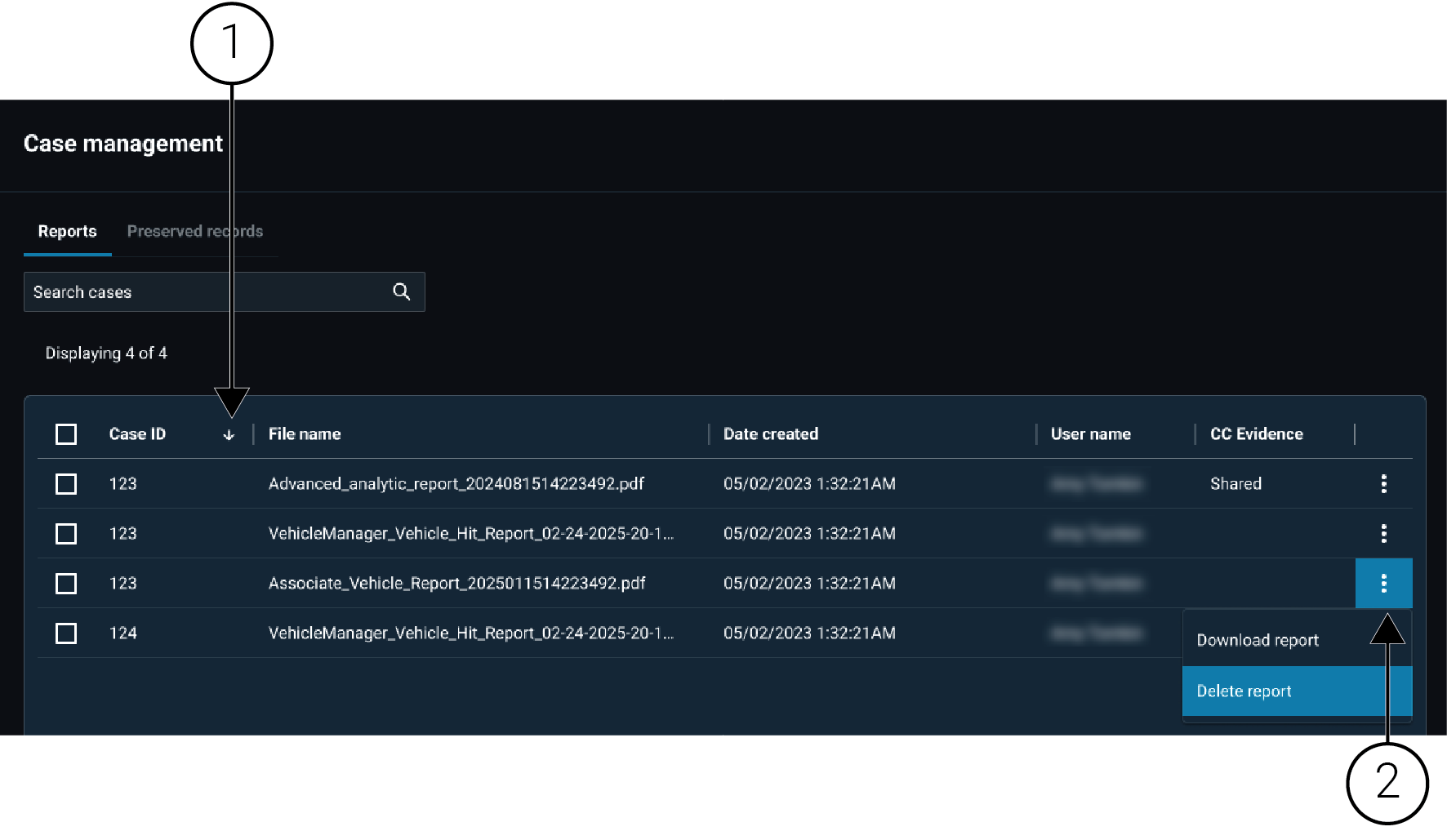Choose Download report from the context menu
Viewport: 1447px width, 840px height.
click(x=1257, y=639)
